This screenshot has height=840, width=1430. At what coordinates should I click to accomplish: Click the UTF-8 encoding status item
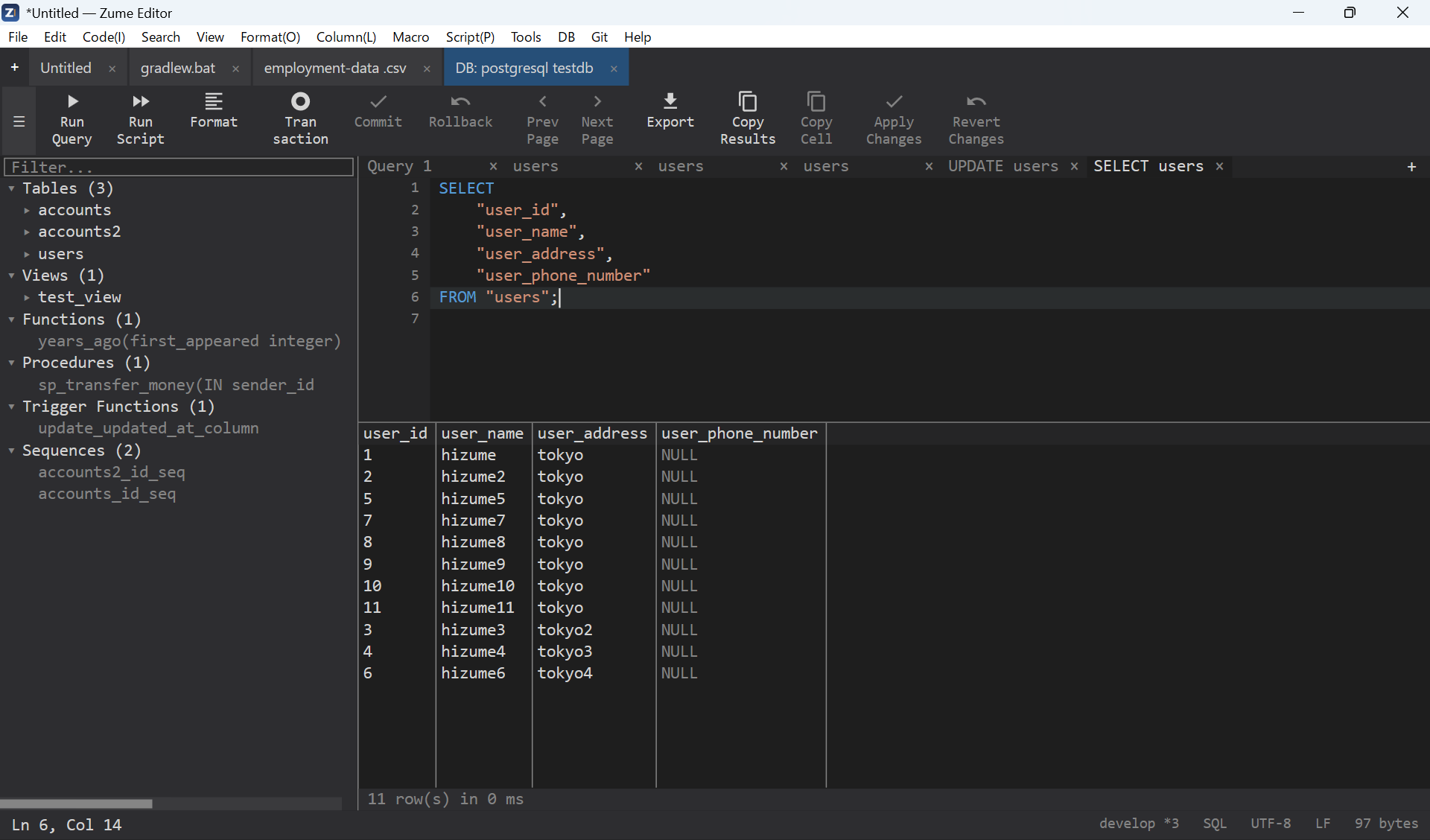[1270, 823]
